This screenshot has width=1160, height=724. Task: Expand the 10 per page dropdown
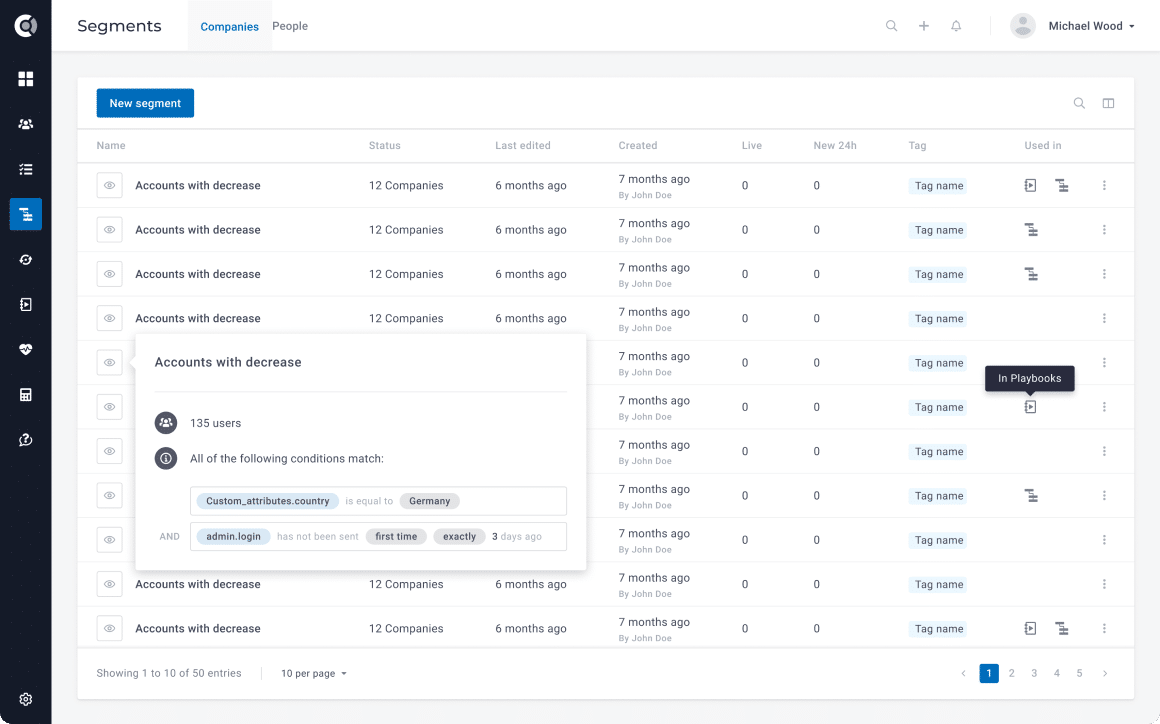[314, 674]
